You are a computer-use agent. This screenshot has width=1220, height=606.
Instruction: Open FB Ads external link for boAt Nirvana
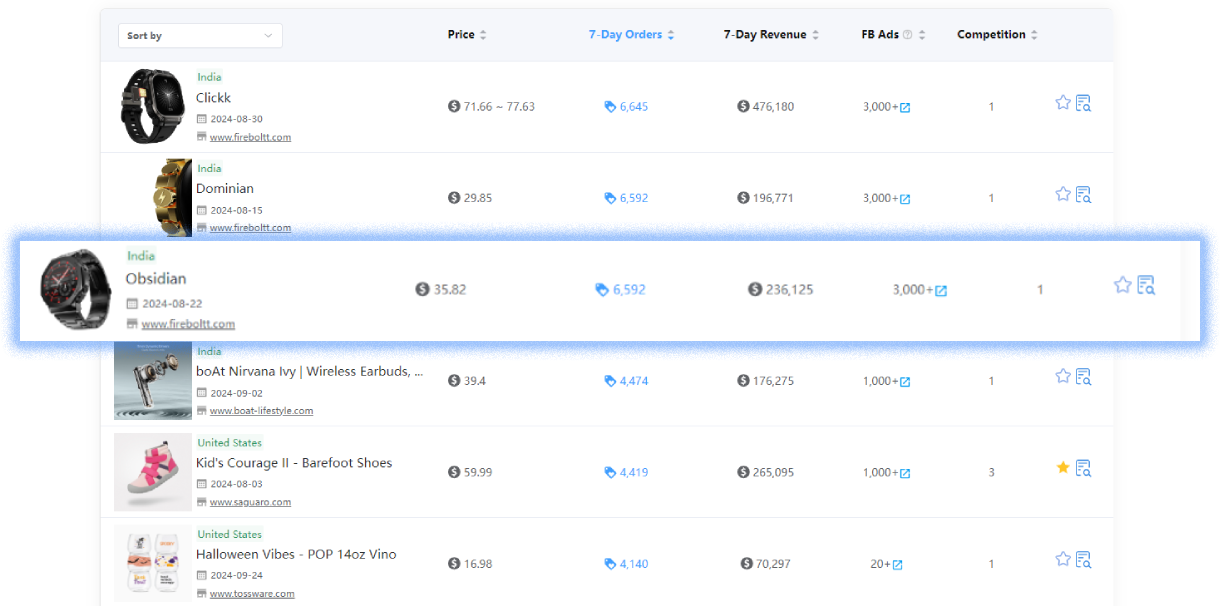(x=905, y=382)
